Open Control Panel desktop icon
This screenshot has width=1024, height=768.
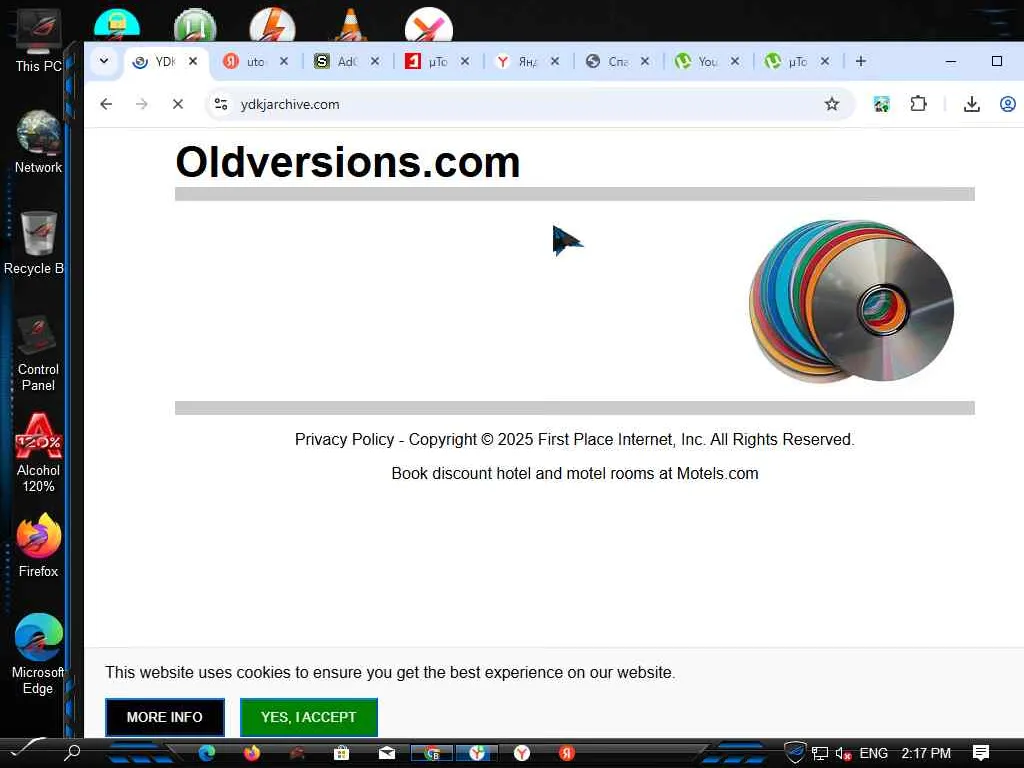pyautogui.click(x=38, y=353)
